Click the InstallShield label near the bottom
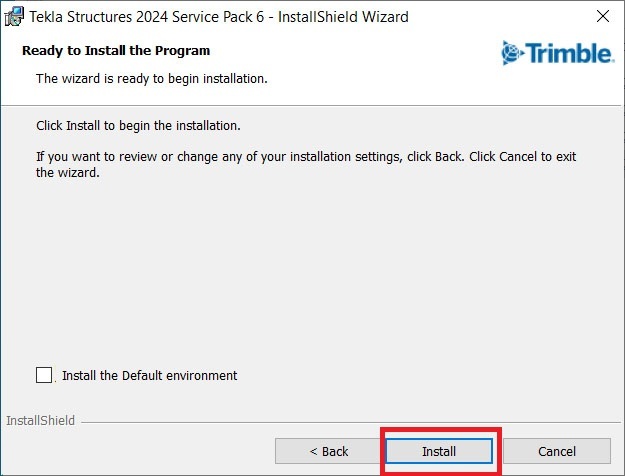Image resolution: width=625 pixels, height=476 pixels. click(40, 421)
